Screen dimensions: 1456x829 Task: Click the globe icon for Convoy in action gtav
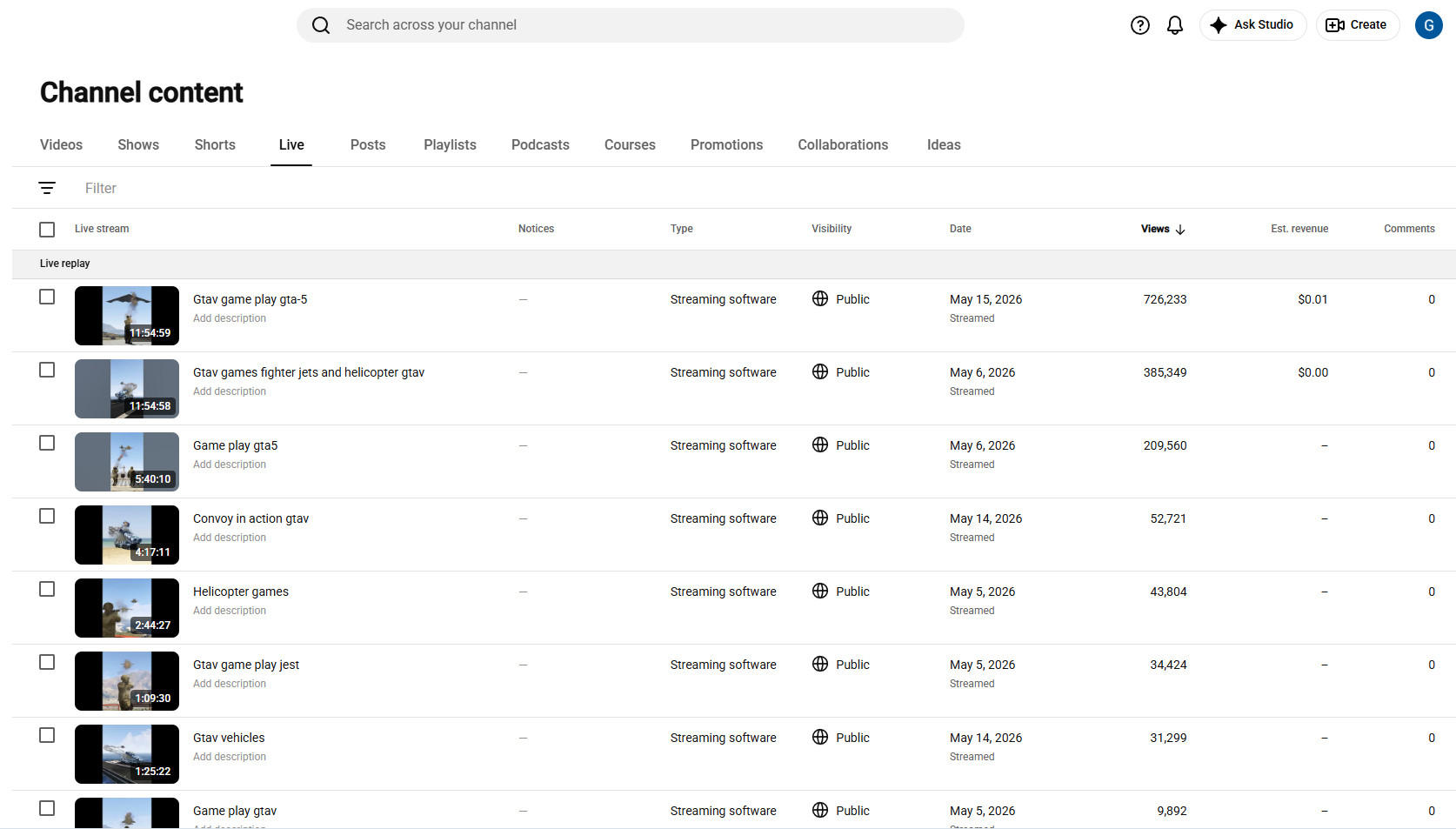click(820, 518)
